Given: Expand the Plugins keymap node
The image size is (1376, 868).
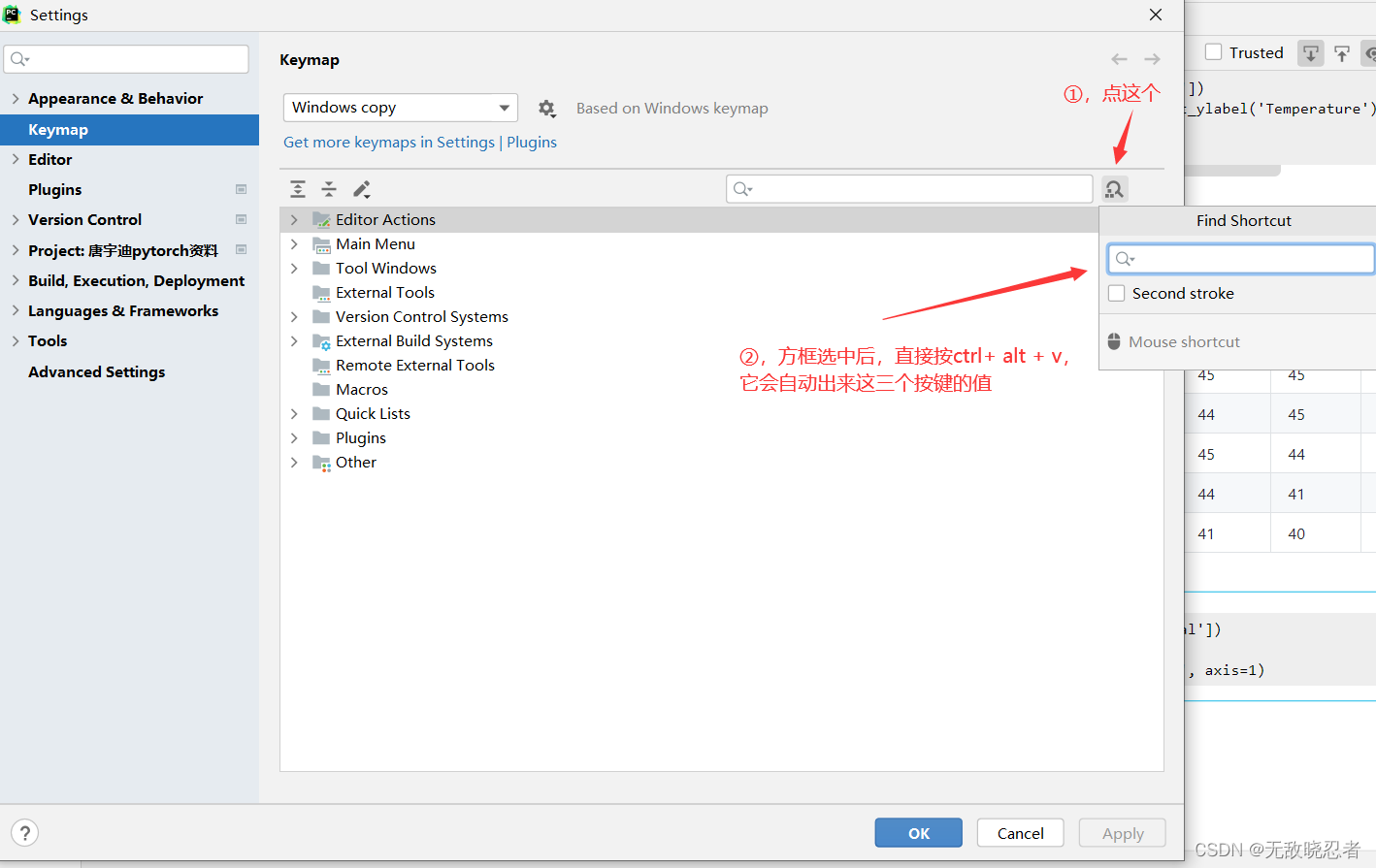Looking at the screenshot, I should click(294, 438).
